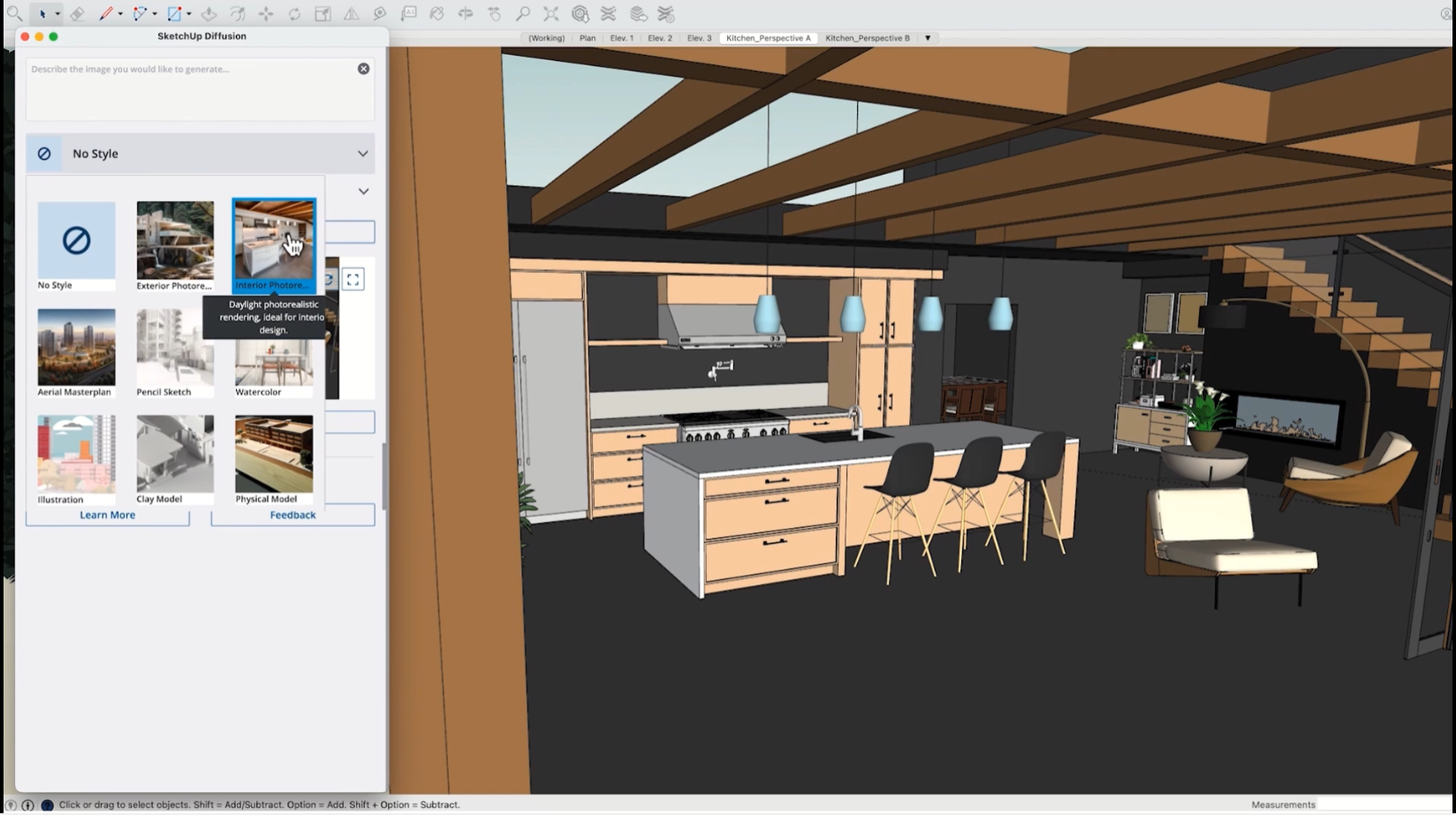Activate the Push/Pull tool
This screenshot has height=815, width=1456.
pyautogui.click(x=209, y=14)
